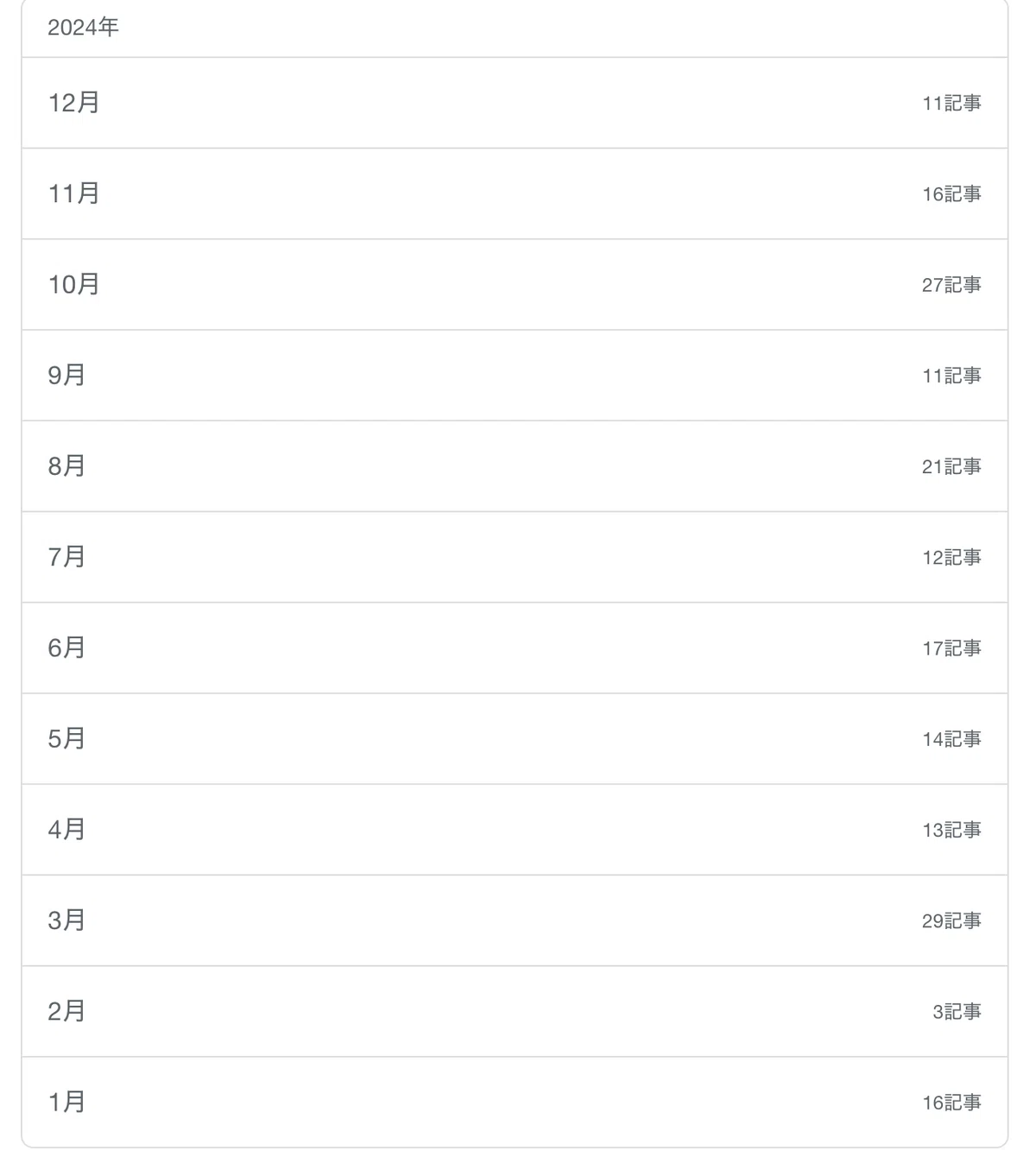Click the 13記事 article count
Image resolution: width=1036 pixels, height=1157 pixels.
(x=951, y=831)
